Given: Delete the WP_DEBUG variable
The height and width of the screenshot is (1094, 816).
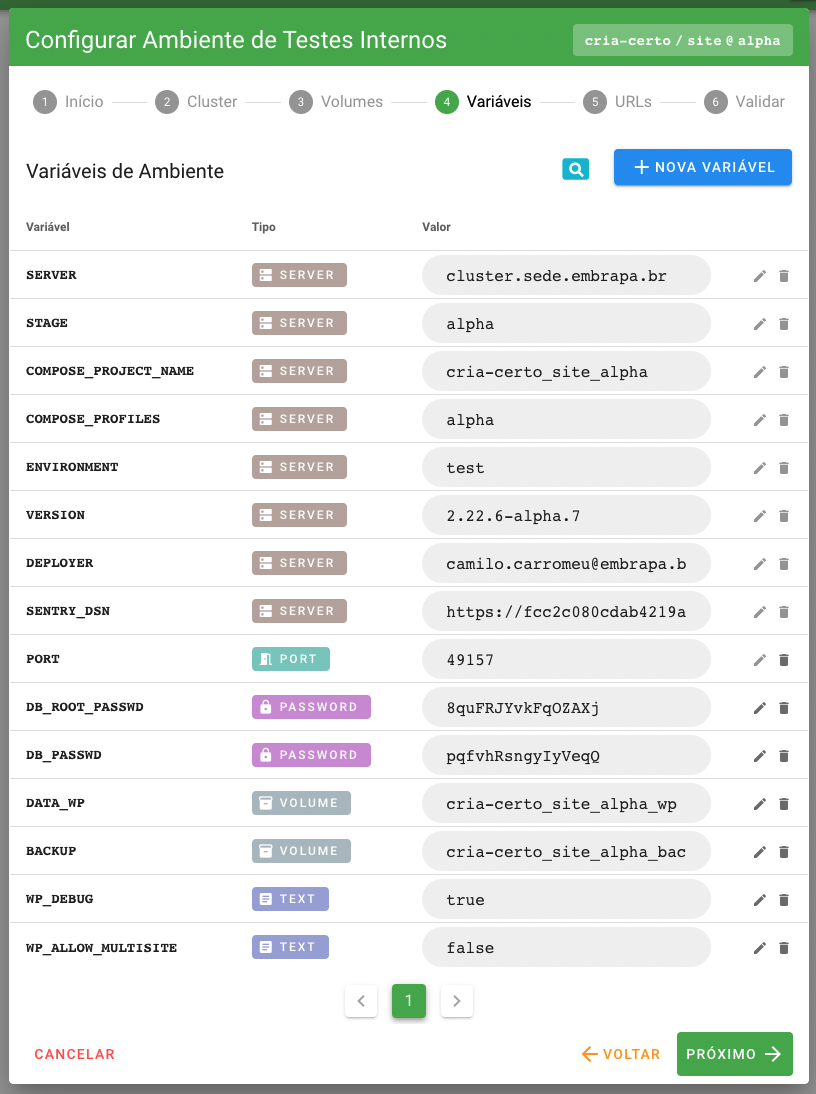Looking at the screenshot, I should 784,900.
